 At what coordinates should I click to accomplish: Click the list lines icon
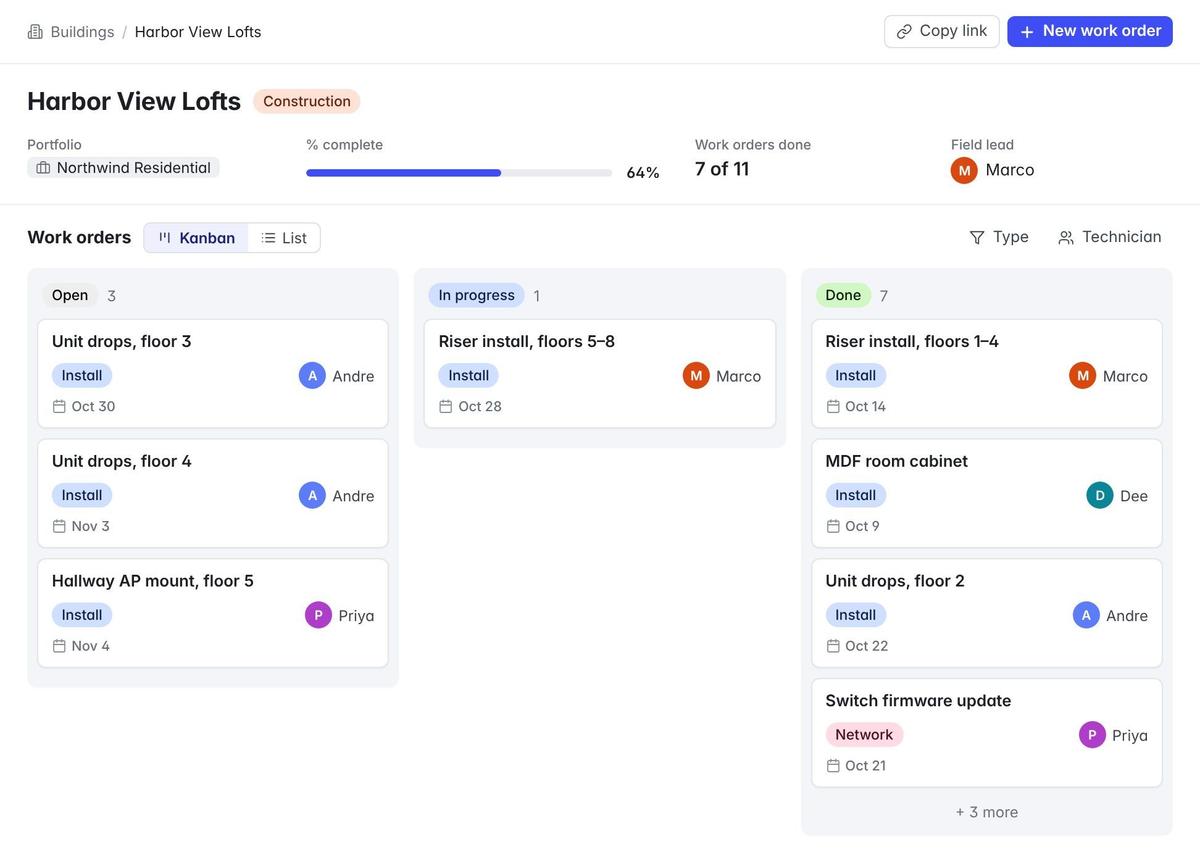[268, 238]
